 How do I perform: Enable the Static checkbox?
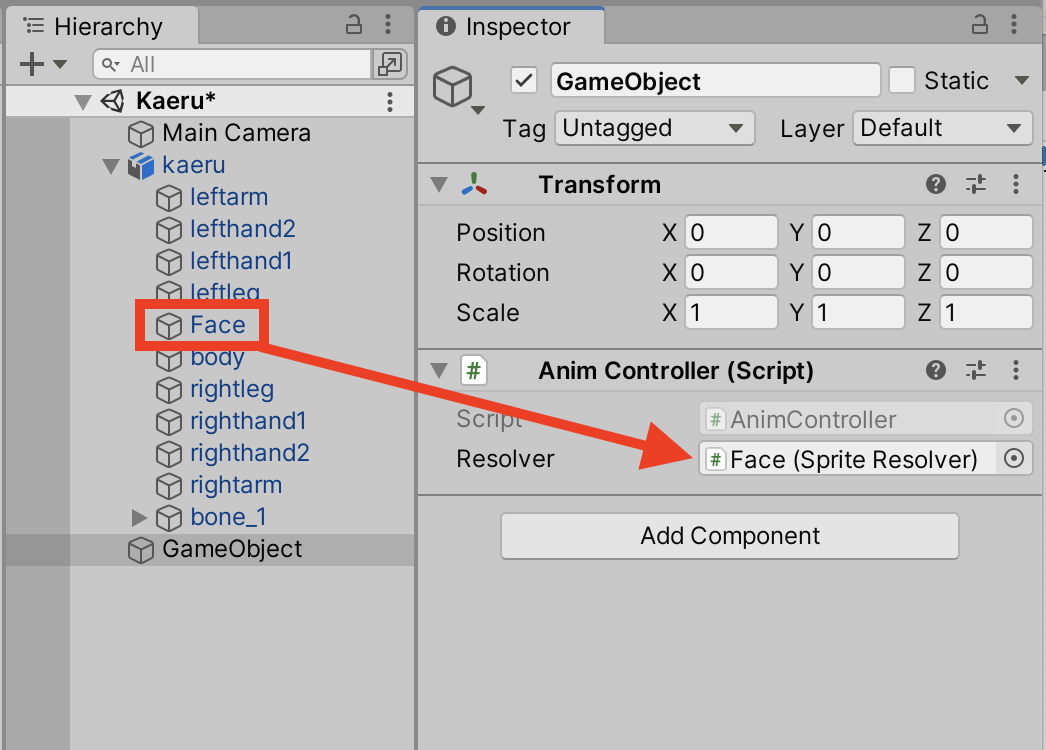point(901,81)
